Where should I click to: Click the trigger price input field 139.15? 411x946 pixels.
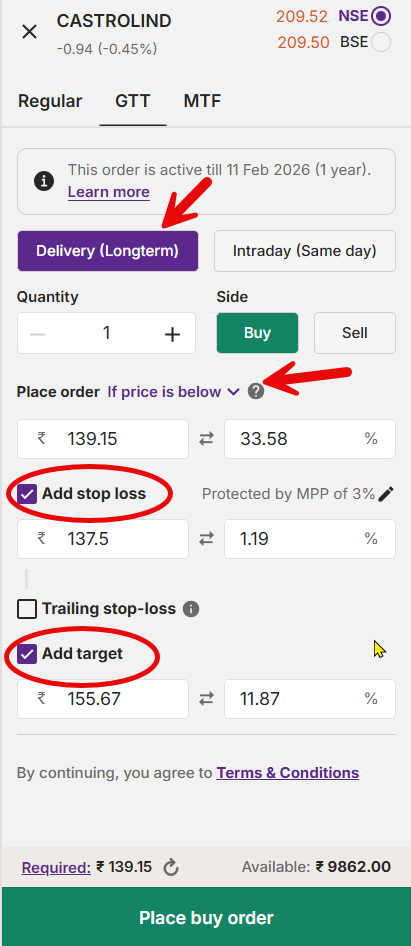(x=103, y=439)
